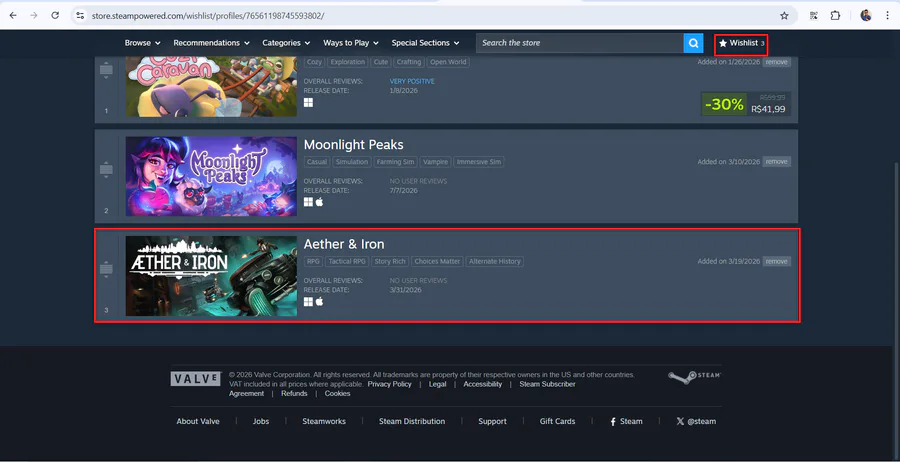The width and height of the screenshot is (900, 462).
Task: Expand the Browse dropdown menu
Action: coord(142,43)
